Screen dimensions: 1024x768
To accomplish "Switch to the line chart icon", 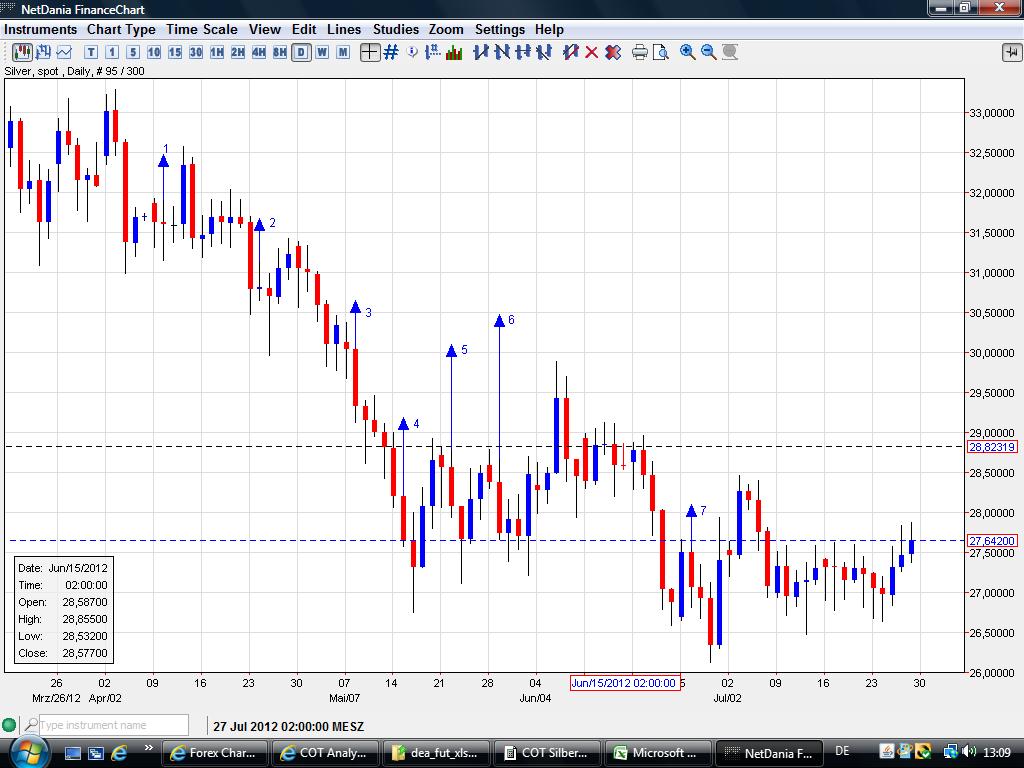I will click(x=64, y=52).
